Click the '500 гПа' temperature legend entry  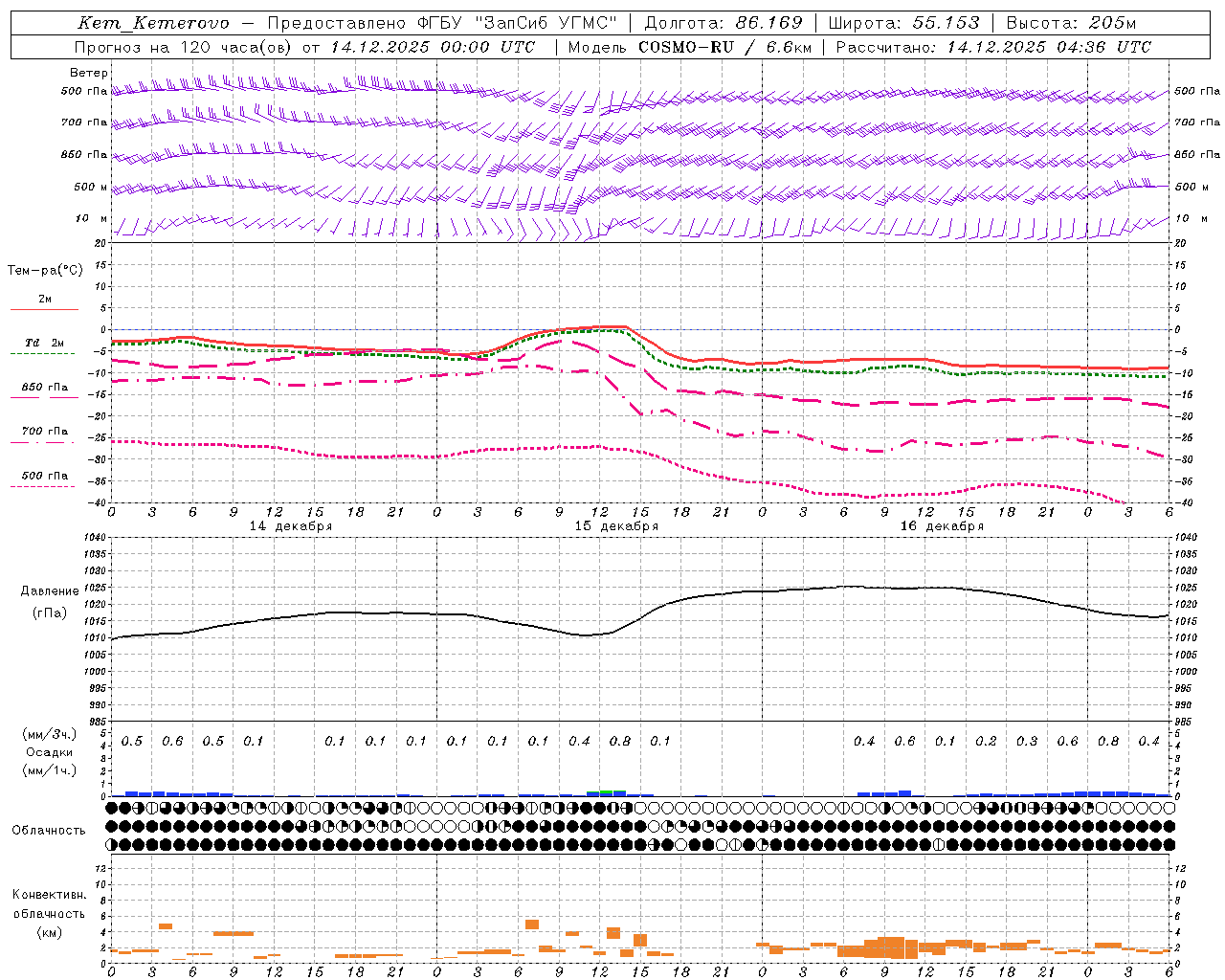[45, 476]
